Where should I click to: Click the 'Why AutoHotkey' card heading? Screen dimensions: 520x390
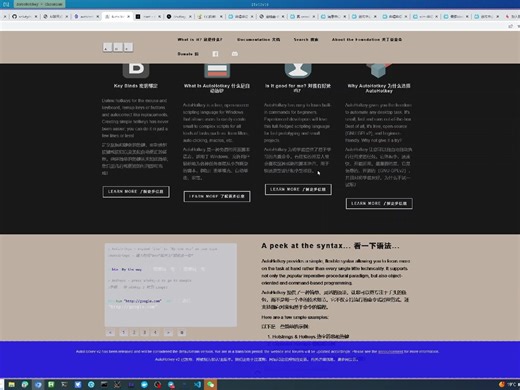point(379,88)
